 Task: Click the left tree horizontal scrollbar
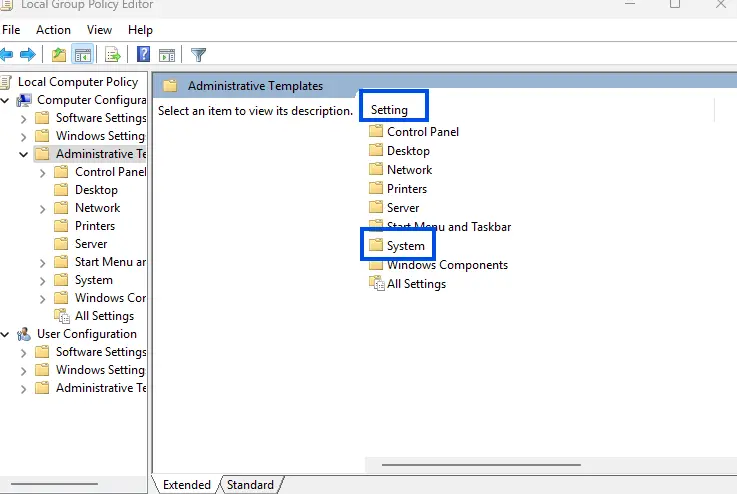point(55,484)
